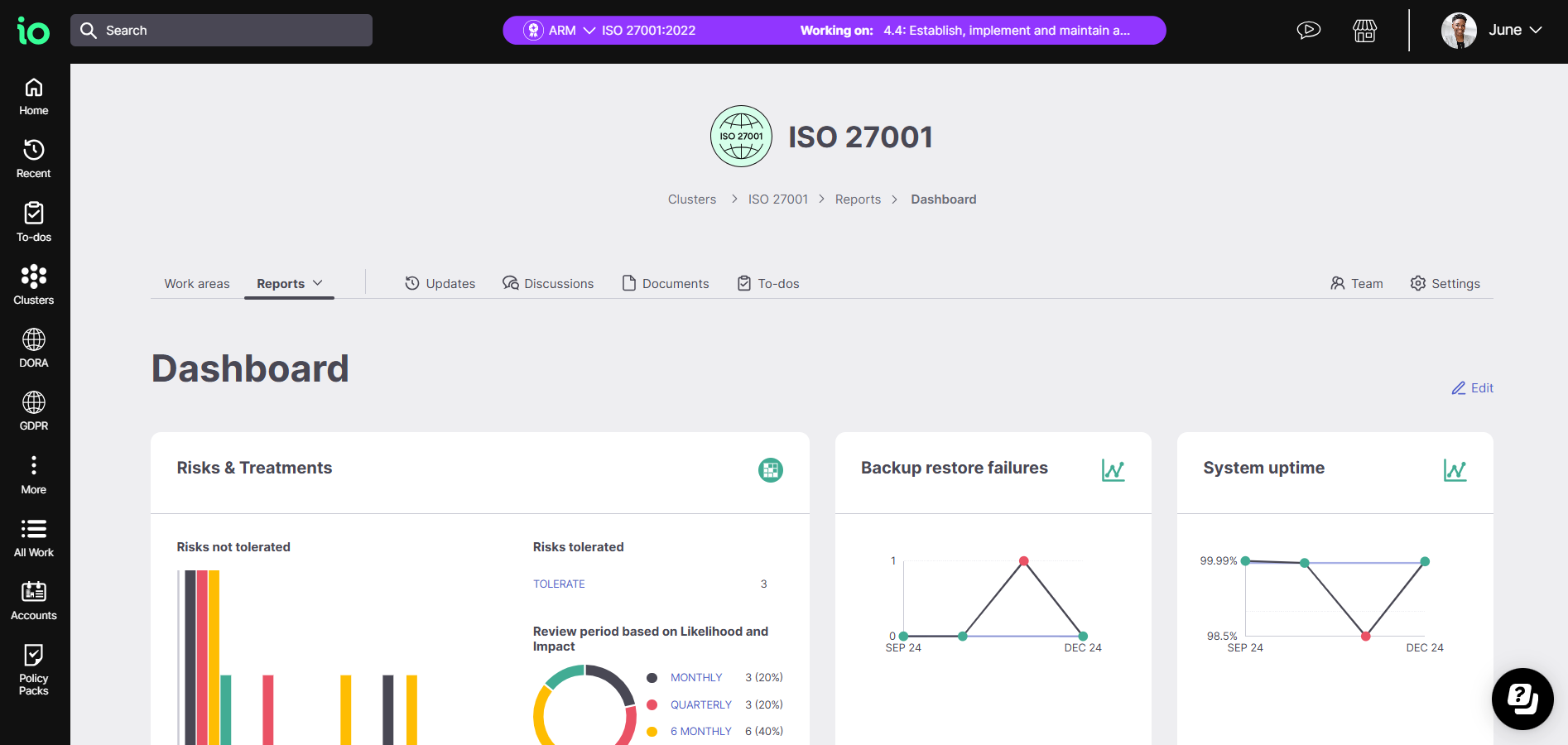Open Clusters in sidebar
Screen dimensions: 1568x745
click(34, 286)
